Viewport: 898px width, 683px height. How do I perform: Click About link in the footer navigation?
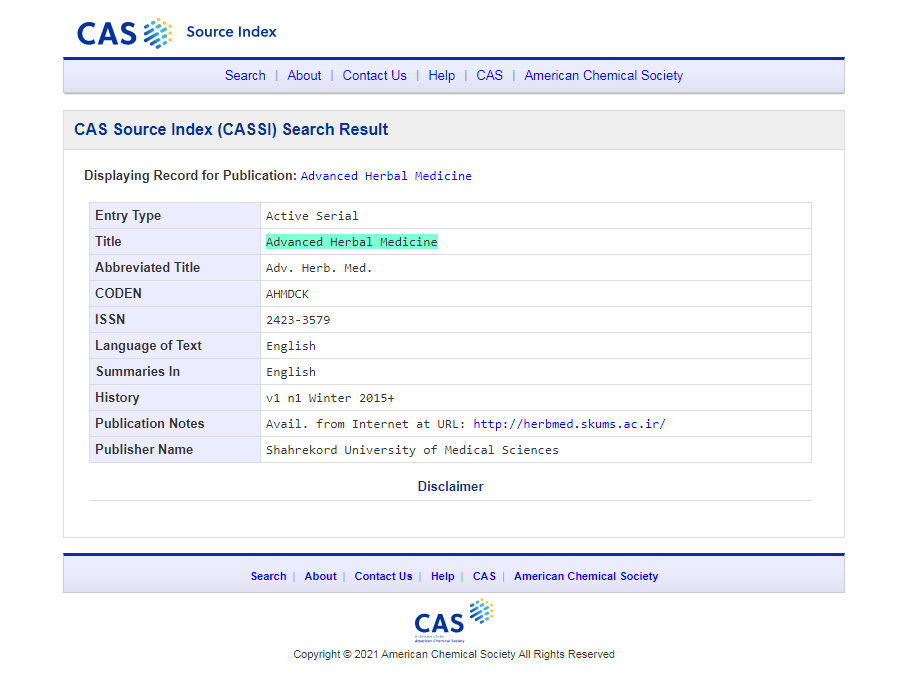321,576
